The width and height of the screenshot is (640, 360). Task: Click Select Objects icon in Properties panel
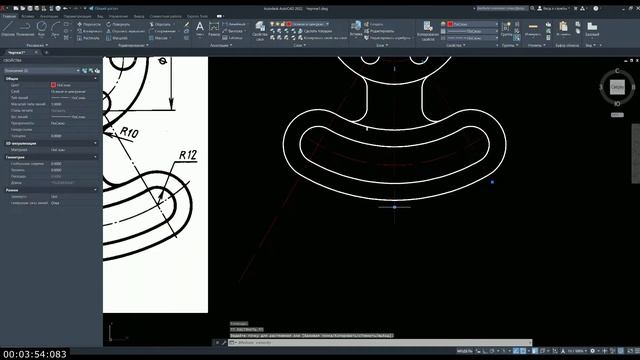[x=91, y=71]
